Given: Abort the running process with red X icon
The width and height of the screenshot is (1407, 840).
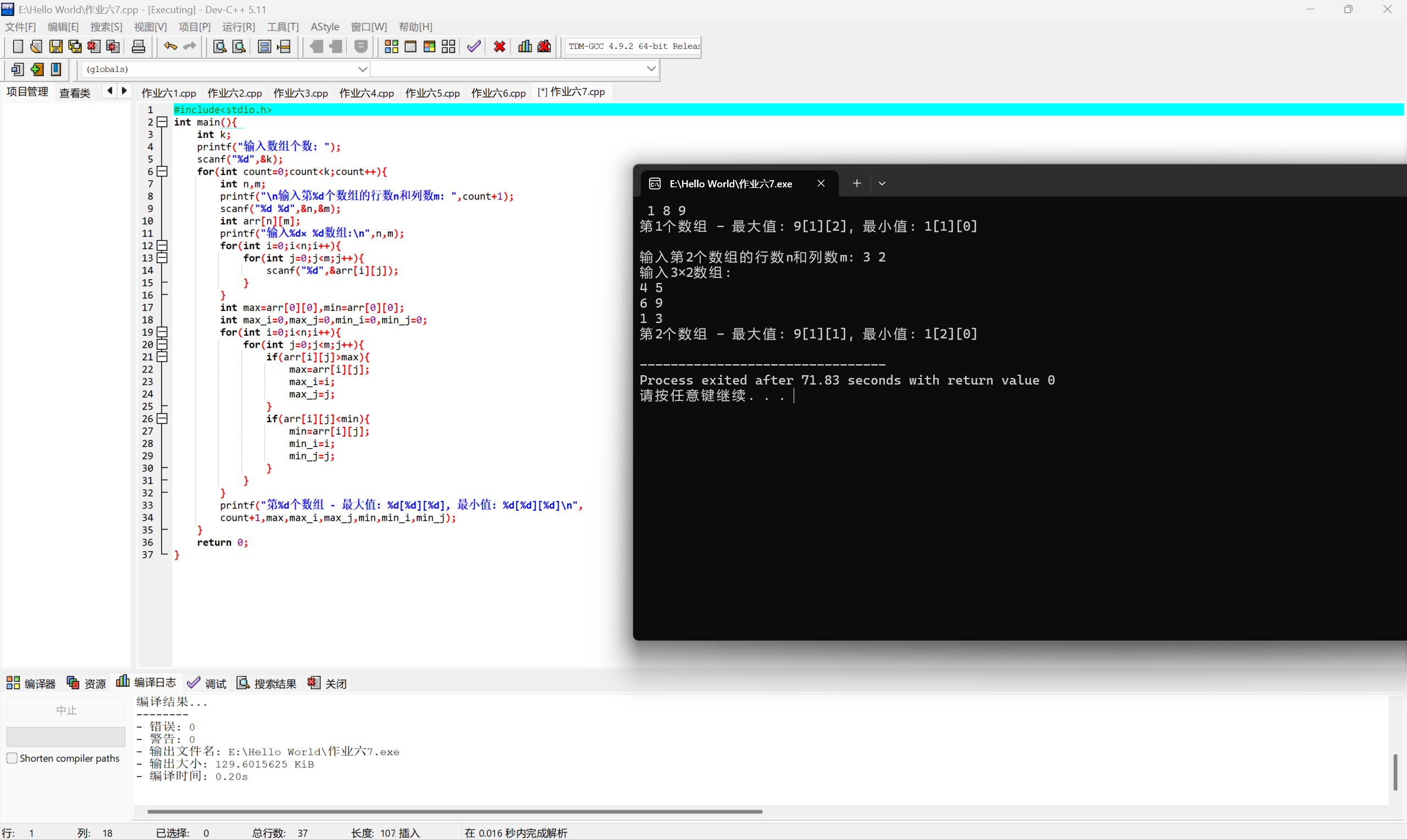Looking at the screenshot, I should point(499,46).
